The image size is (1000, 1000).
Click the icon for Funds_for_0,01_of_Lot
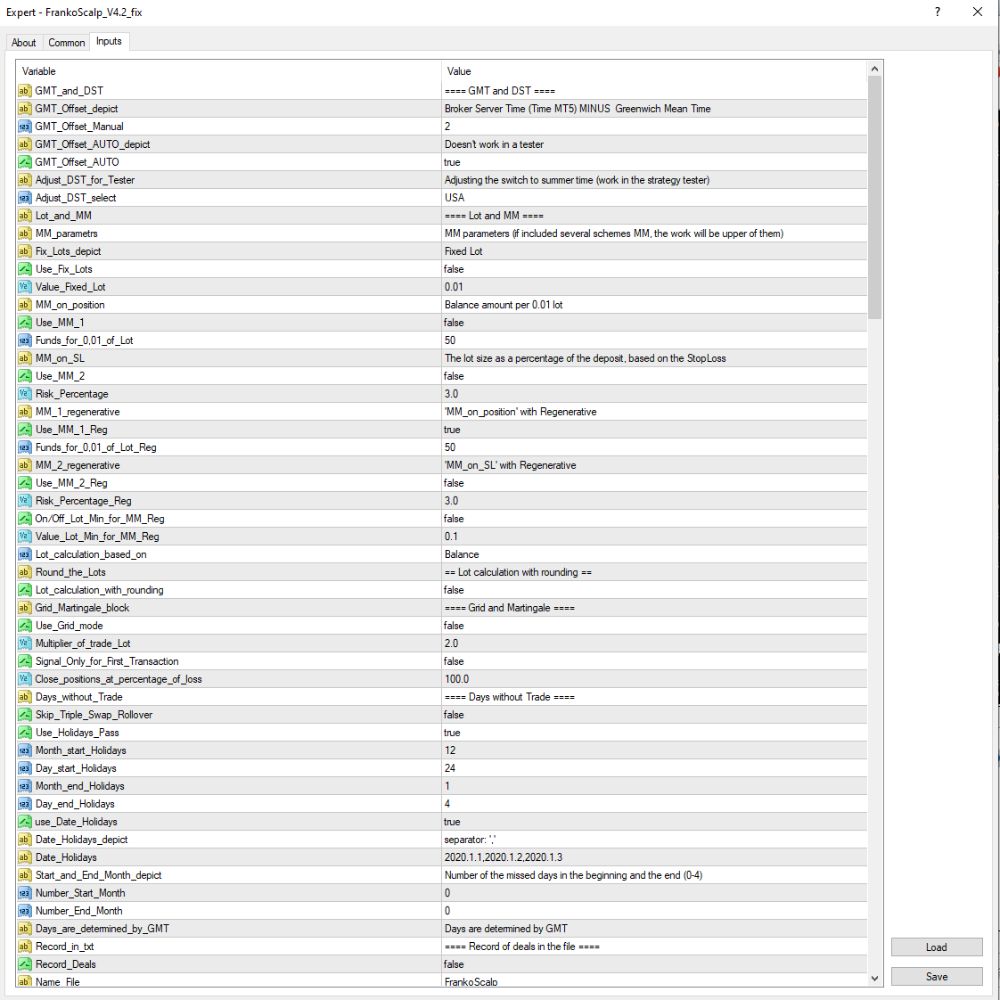[x=25, y=341]
